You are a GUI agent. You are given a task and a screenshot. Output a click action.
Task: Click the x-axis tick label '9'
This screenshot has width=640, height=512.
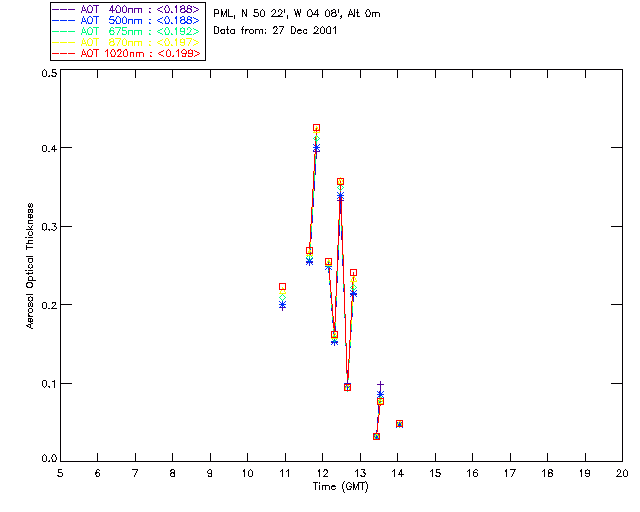[x=210, y=473]
